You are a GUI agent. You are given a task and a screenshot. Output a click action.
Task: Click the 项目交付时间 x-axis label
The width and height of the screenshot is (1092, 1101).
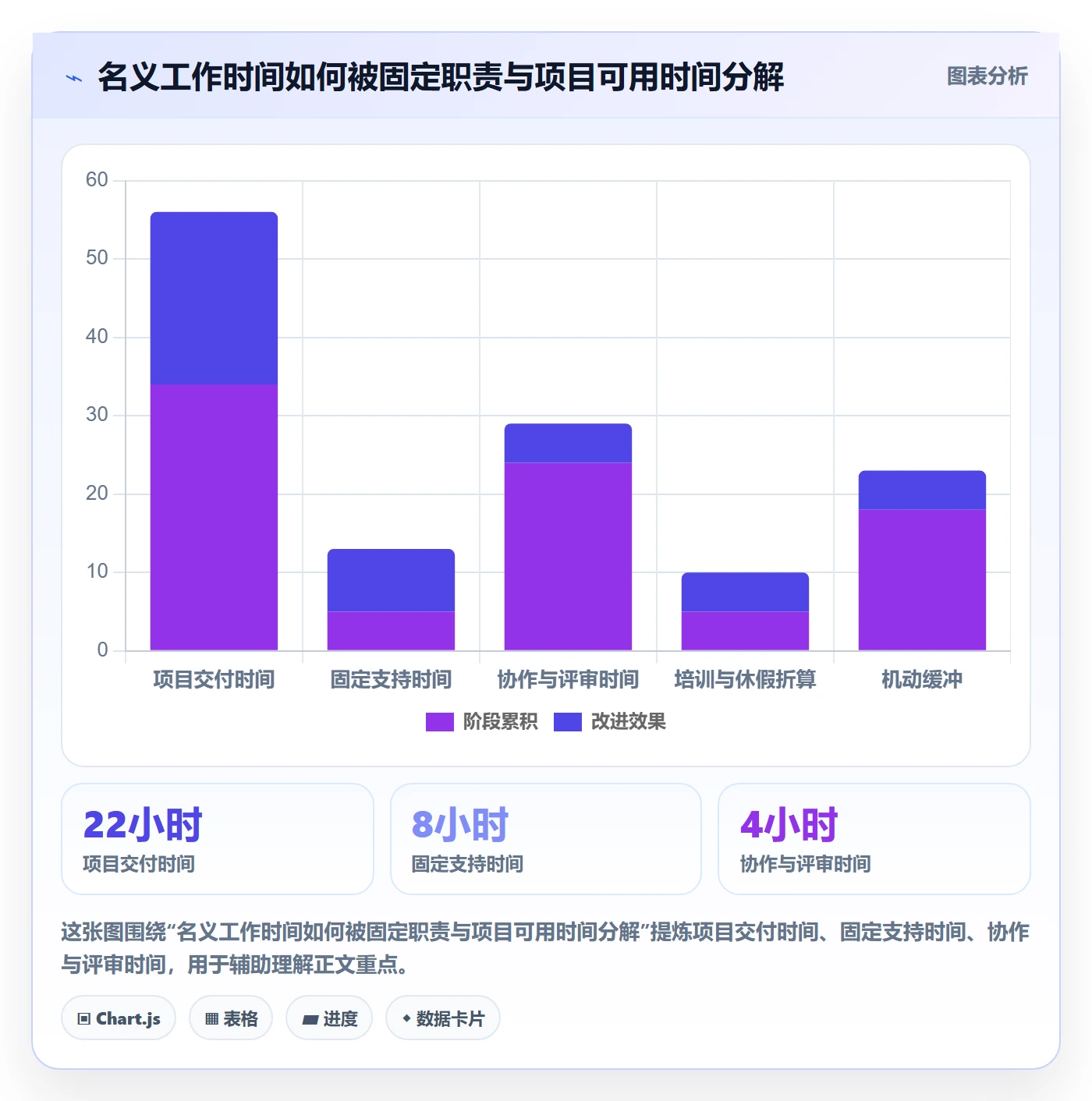coord(214,680)
